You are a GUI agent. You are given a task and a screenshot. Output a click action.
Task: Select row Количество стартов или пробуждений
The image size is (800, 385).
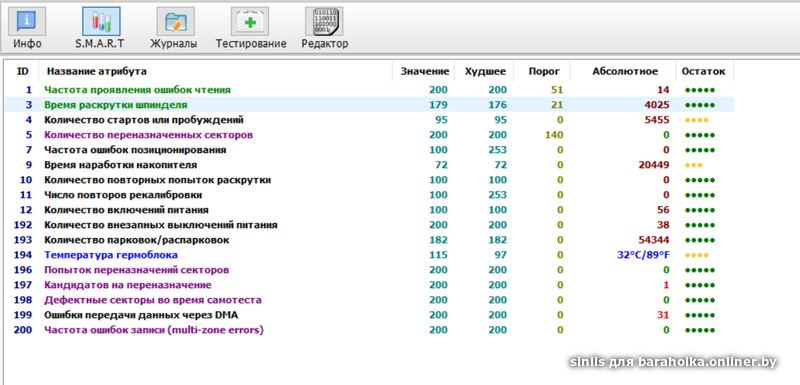pyautogui.click(x=370, y=120)
